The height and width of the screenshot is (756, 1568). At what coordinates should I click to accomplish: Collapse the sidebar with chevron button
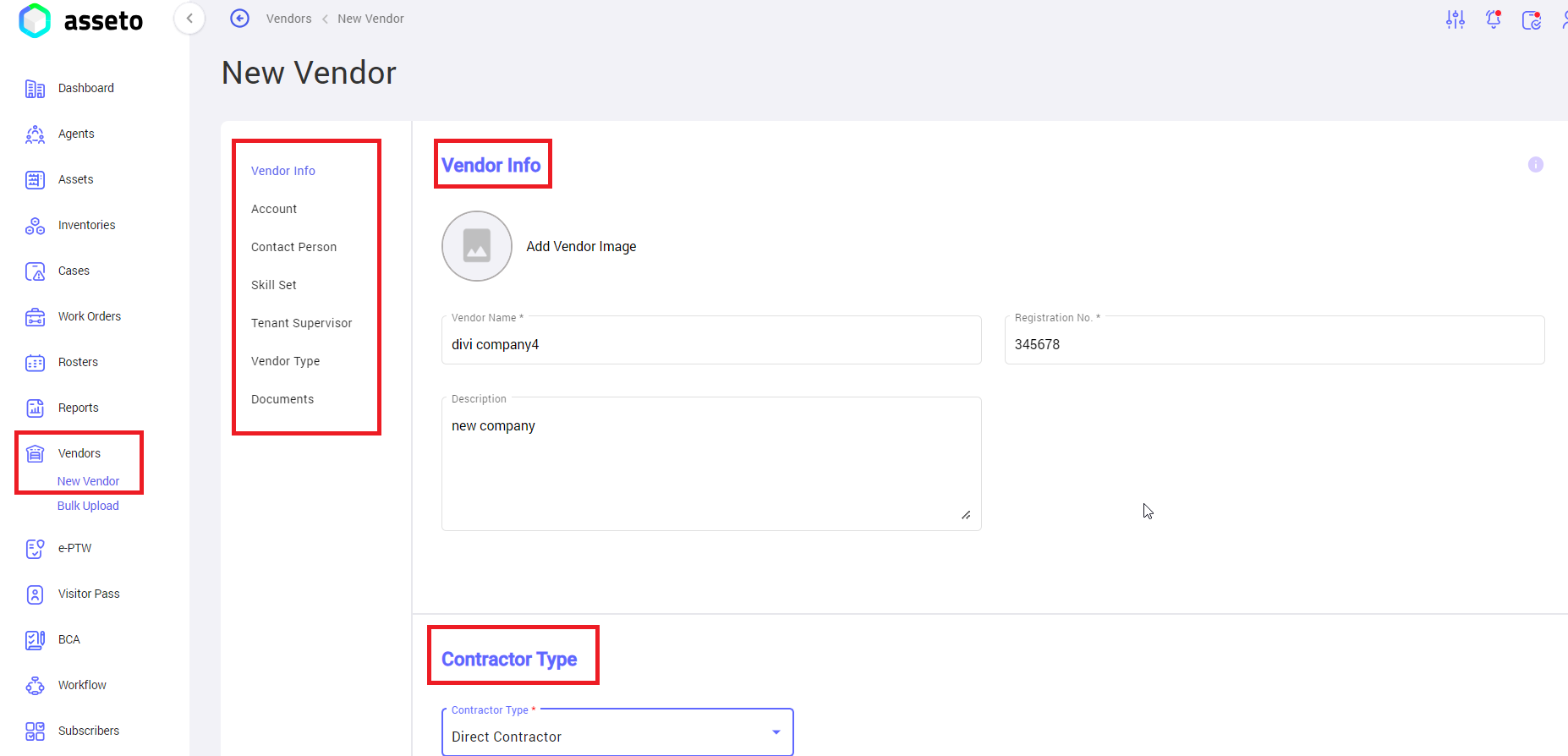pos(189,19)
